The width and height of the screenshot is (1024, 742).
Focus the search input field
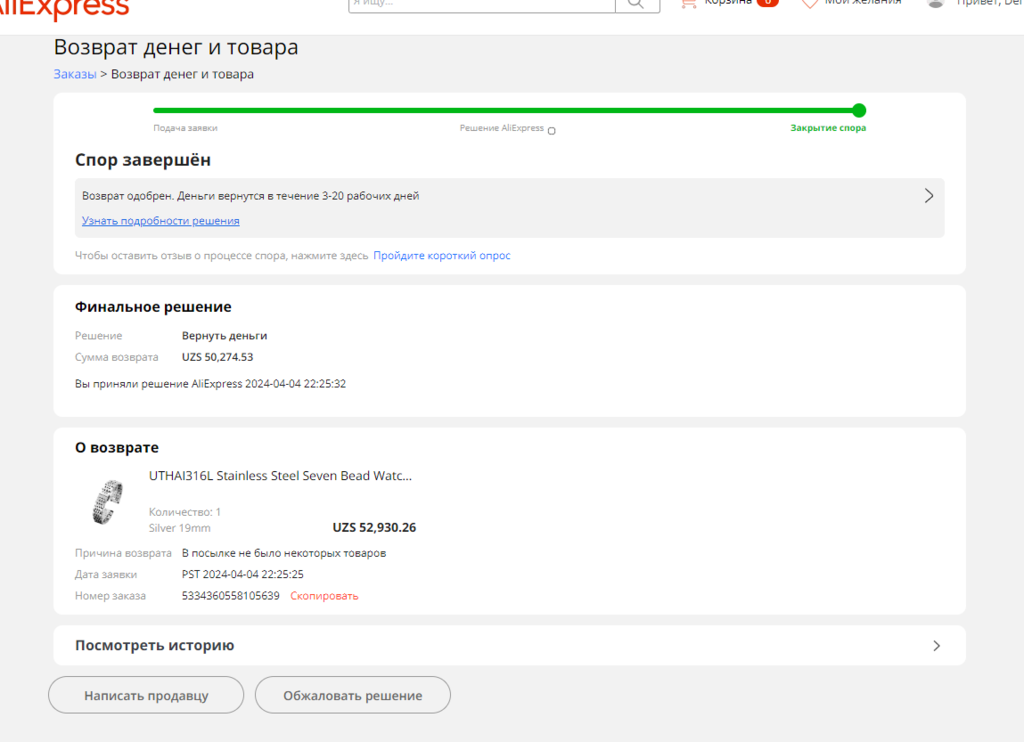click(480, 4)
